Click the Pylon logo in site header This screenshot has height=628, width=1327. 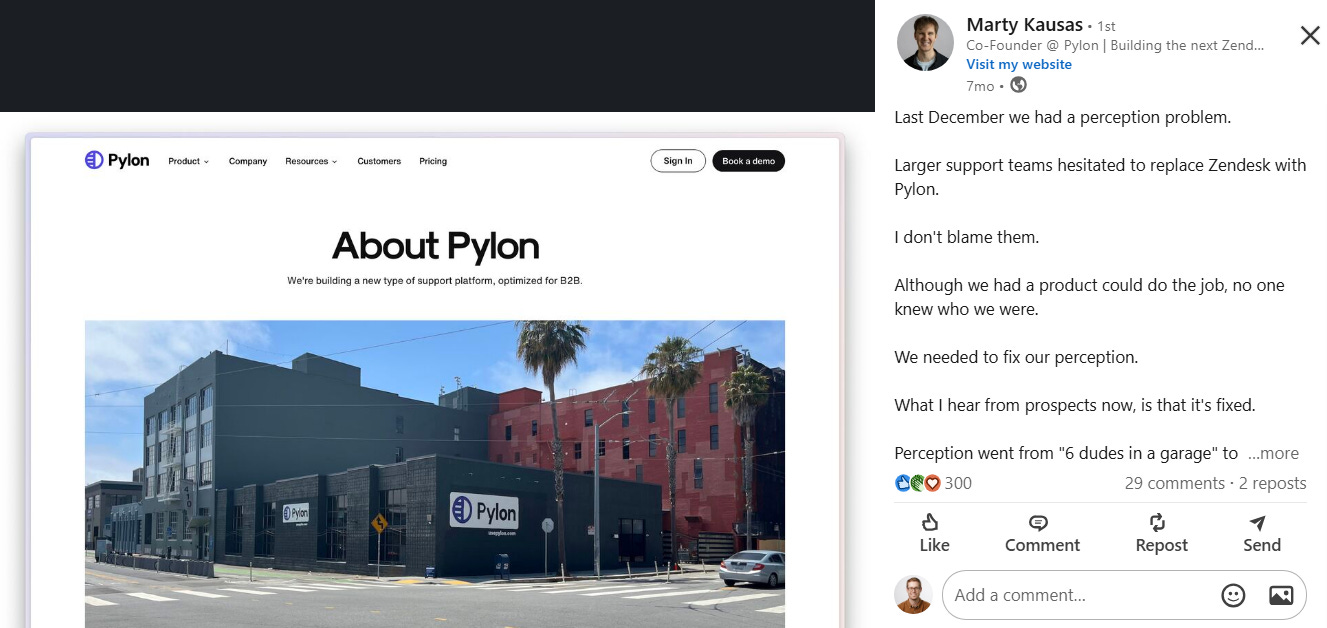(117, 160)
